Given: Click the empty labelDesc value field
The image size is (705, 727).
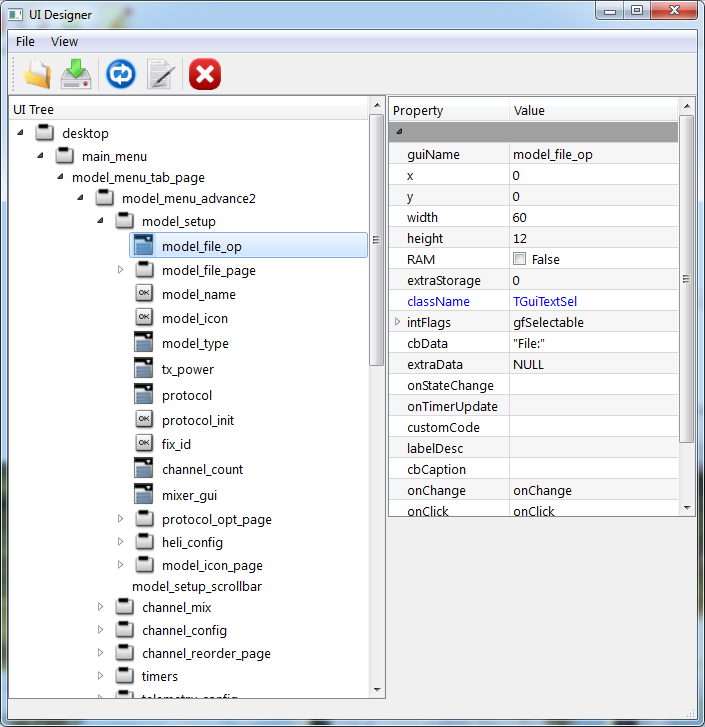Looking at the screenshot, I should (594, 448).
